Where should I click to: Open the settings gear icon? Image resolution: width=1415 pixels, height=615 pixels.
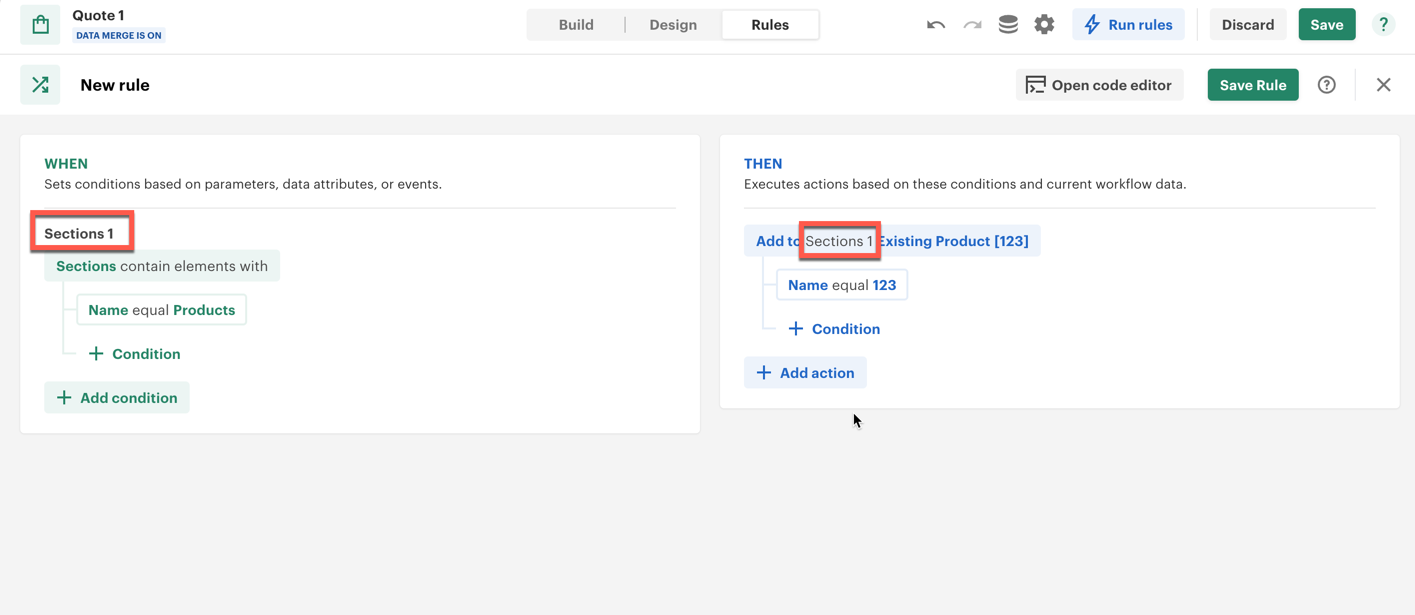coord(1044,25)
